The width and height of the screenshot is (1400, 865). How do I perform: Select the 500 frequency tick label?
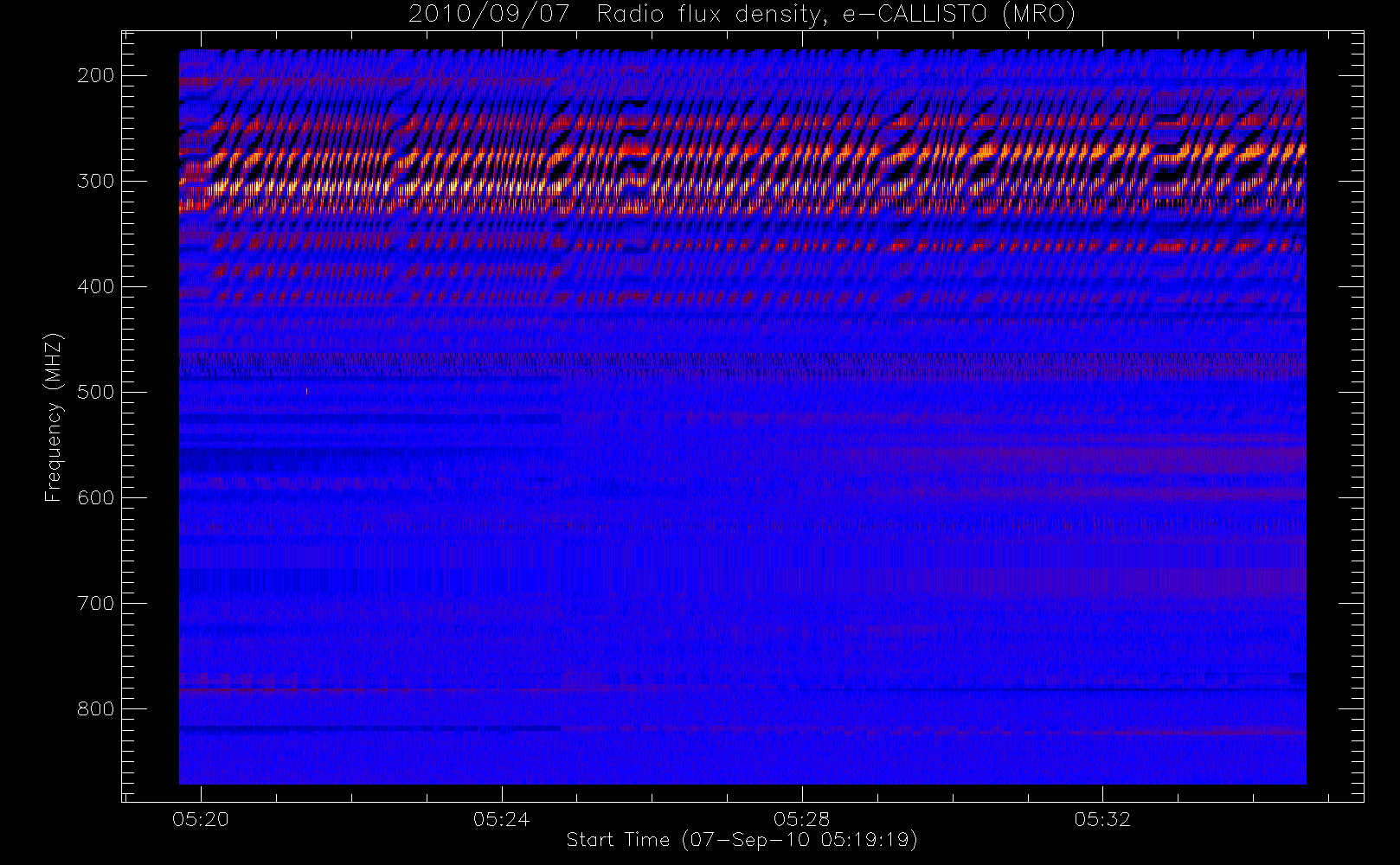[95, 392]
